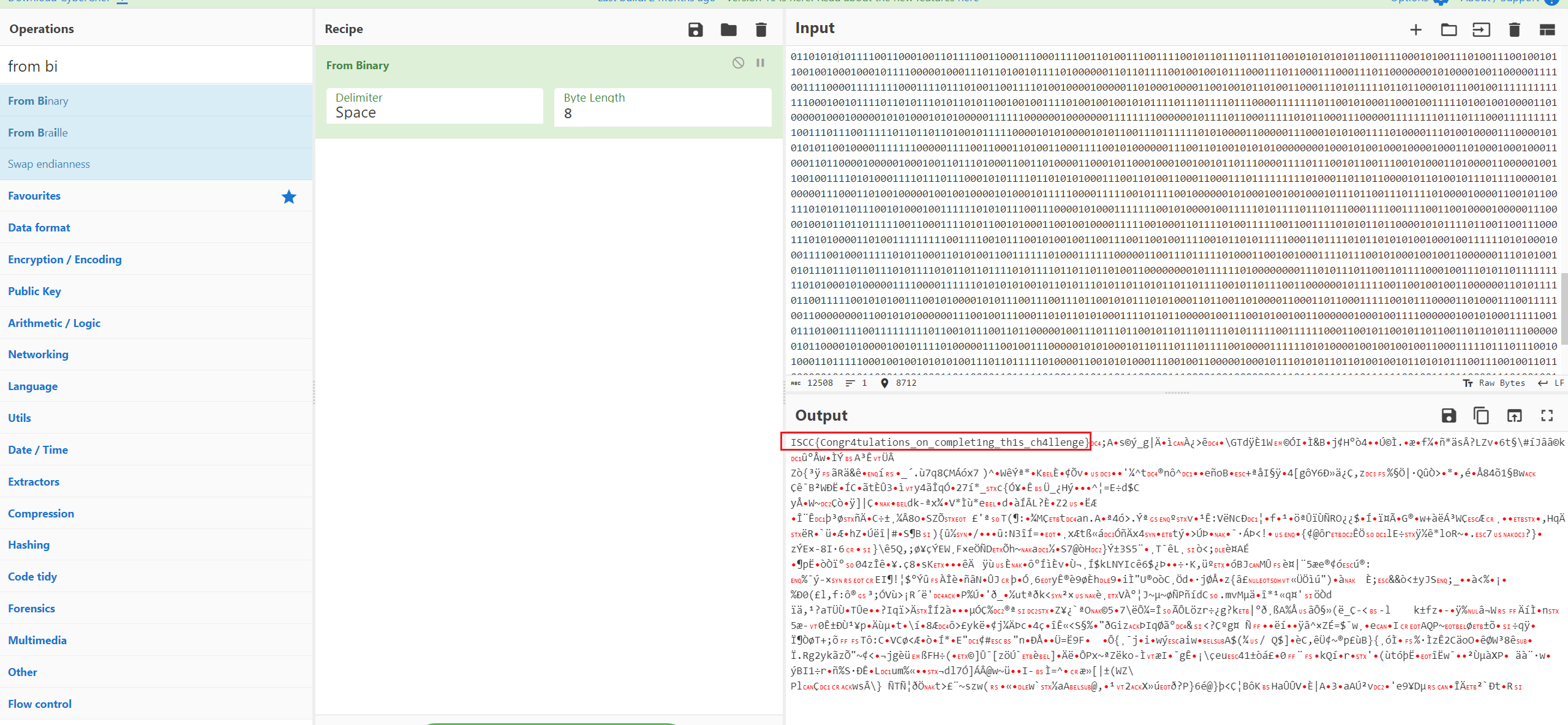Load a recipe via folder icon

[728, 29]
